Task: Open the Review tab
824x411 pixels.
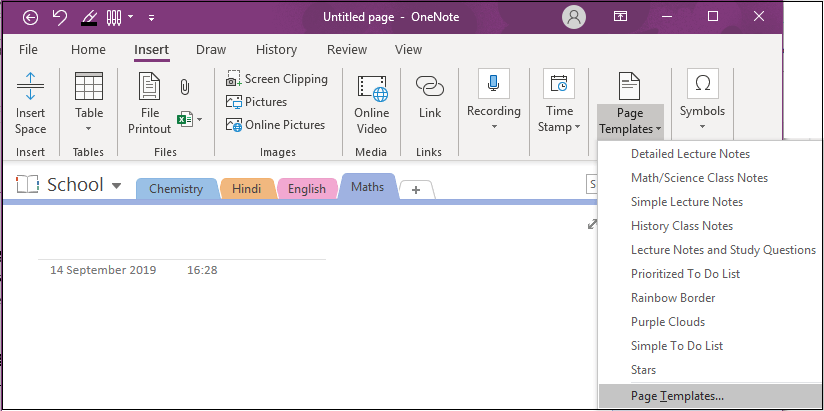Action: pos(347,49)
